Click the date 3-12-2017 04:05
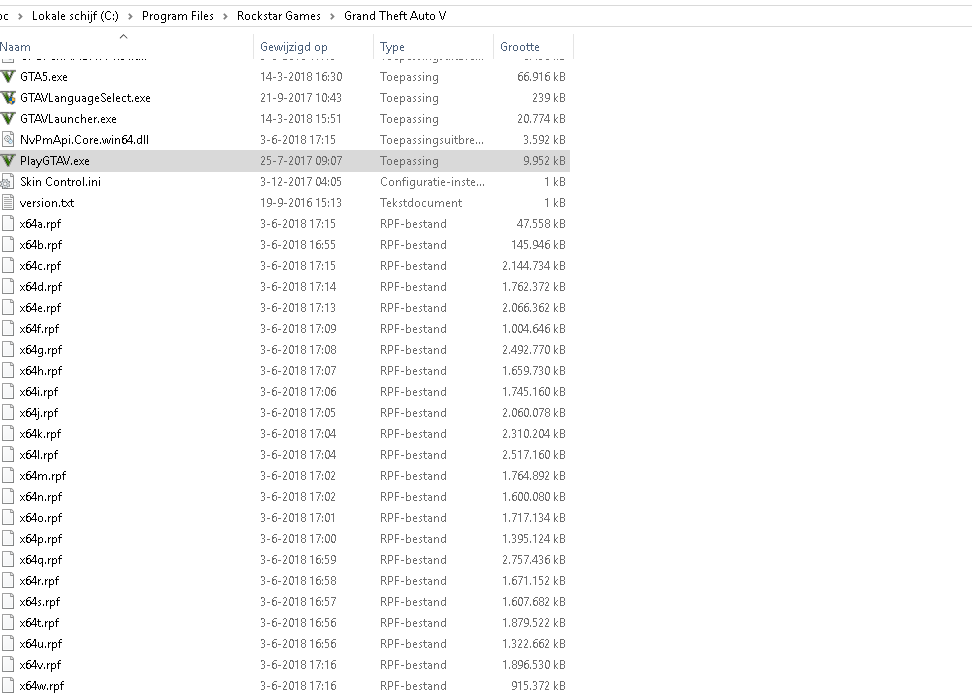The width and height of the screenshot is (972, 694). 301,182
